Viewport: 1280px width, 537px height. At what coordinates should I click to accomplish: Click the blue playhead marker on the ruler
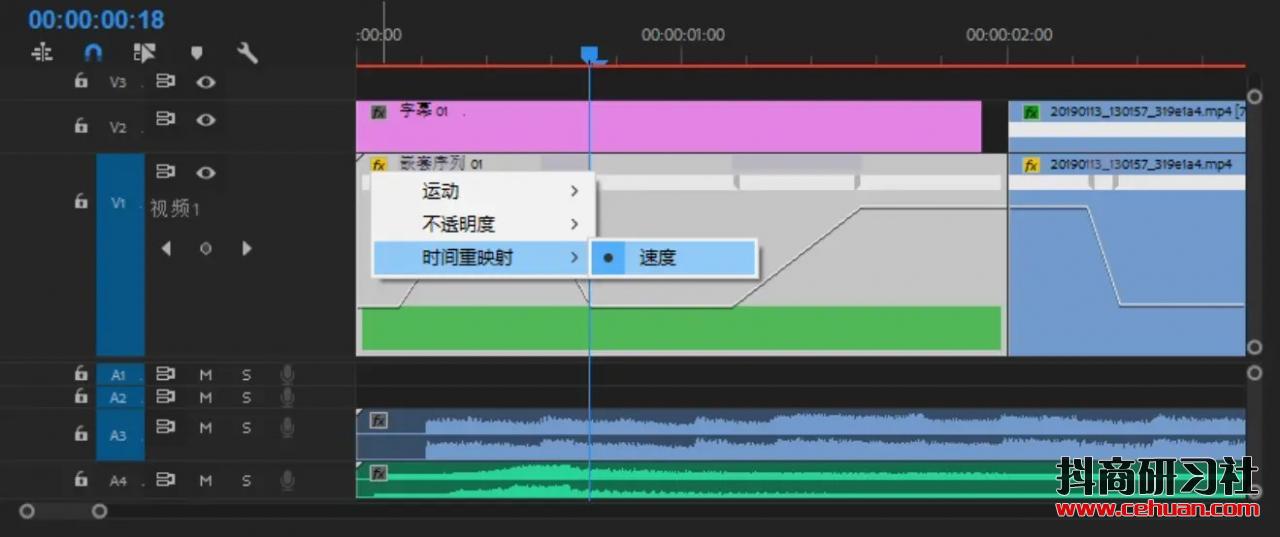[590, 54]
